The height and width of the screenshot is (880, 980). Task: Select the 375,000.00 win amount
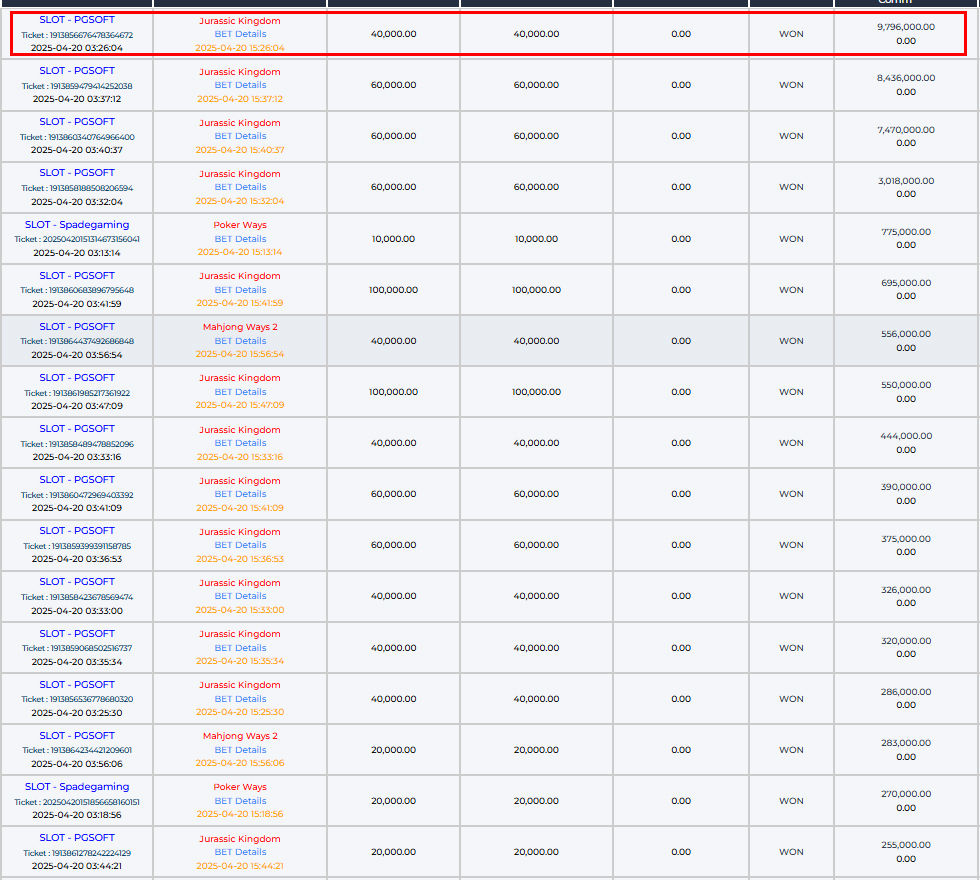[x=906, y=539]
